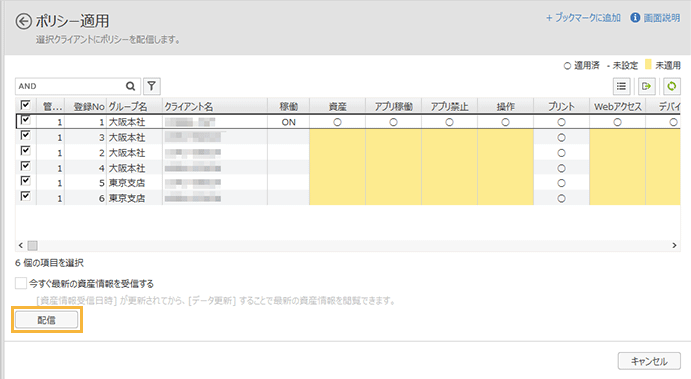
Task: Click the 配信 button
Action: point(47,320)
